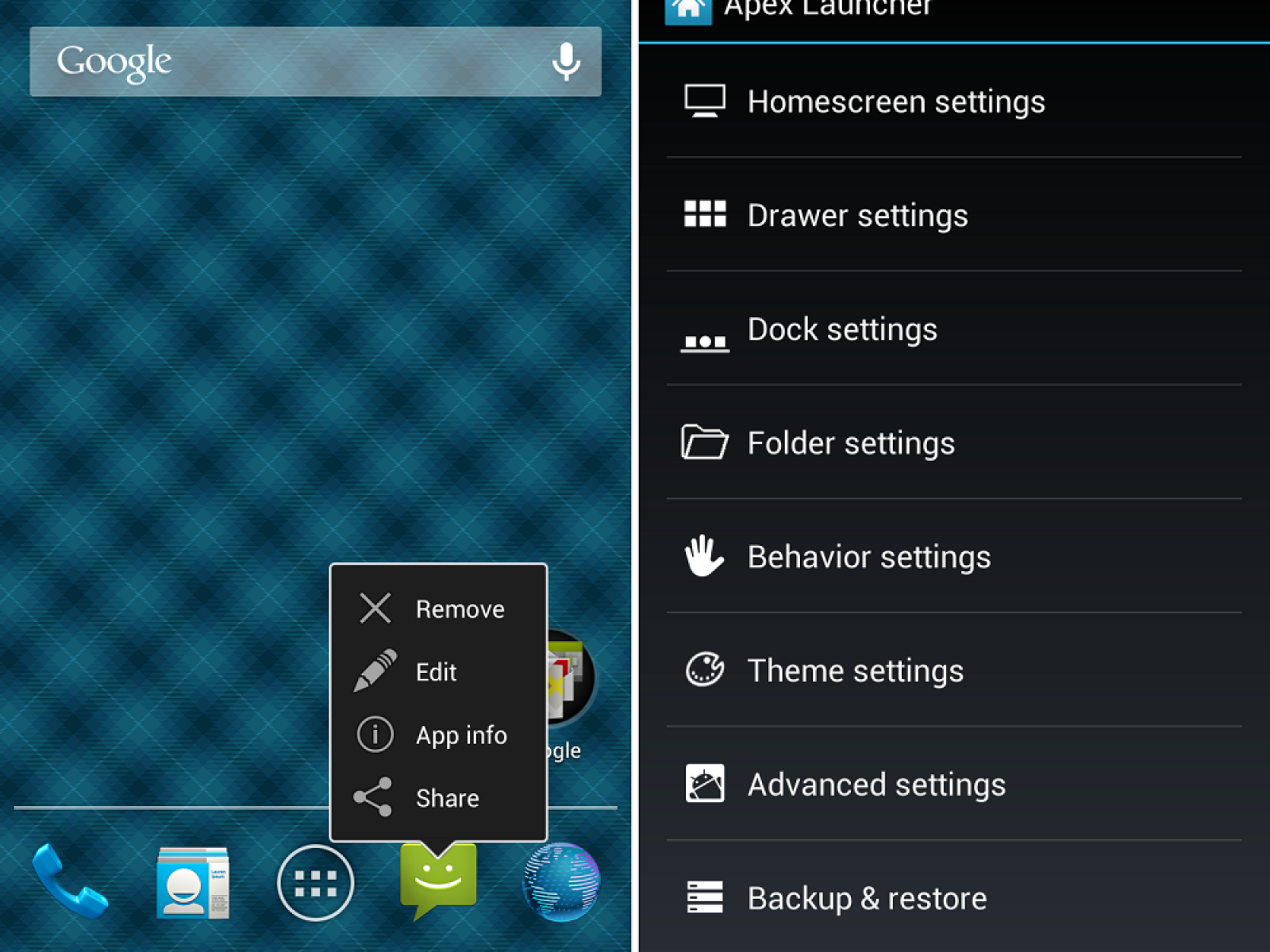The width and height of the screenshot is (1270, 952).
Task: Choose Share from the popup menu
Action: [438, 797]
